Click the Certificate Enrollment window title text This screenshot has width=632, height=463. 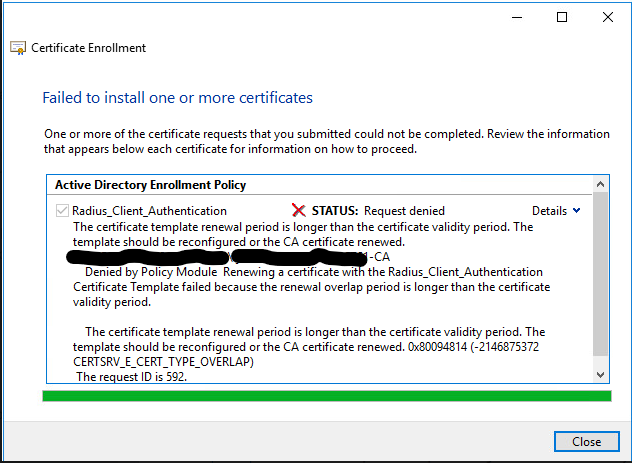coord(89,48)
